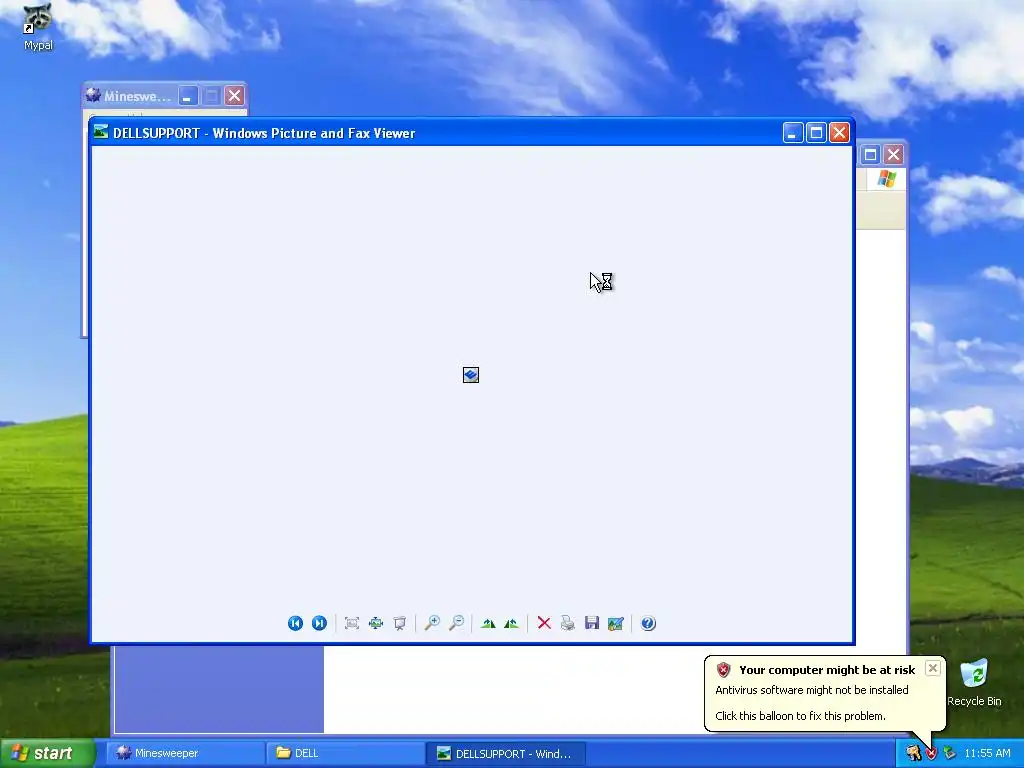Show the image at Actual Size
The height and width of the screenshot is (768, 1024).
pos(376,623)
